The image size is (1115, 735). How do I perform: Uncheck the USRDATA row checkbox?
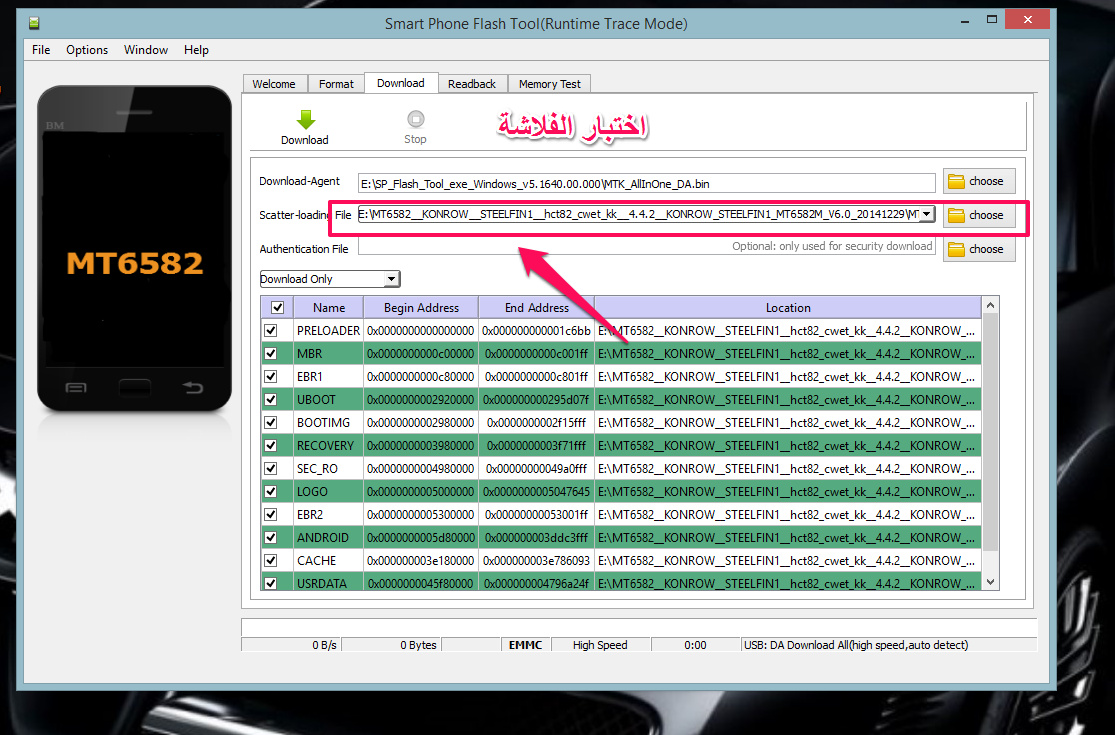coord(271,583)
